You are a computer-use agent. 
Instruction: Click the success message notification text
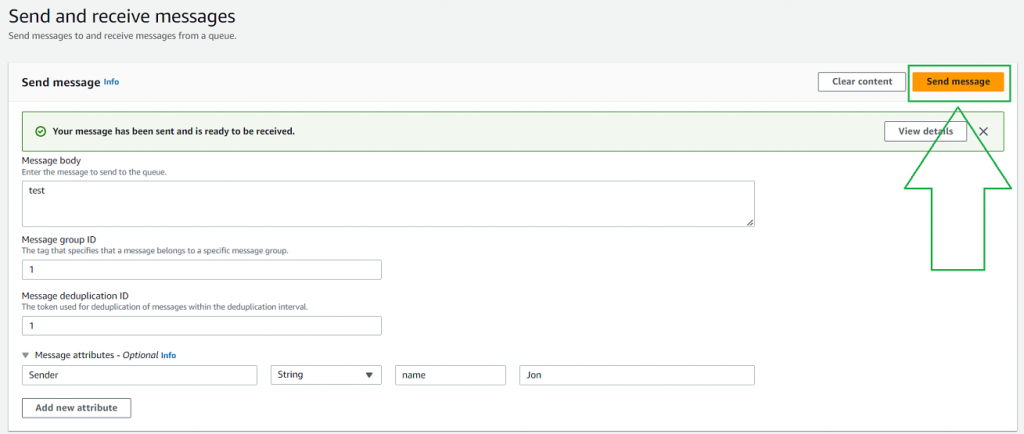[x=173, y=131]
